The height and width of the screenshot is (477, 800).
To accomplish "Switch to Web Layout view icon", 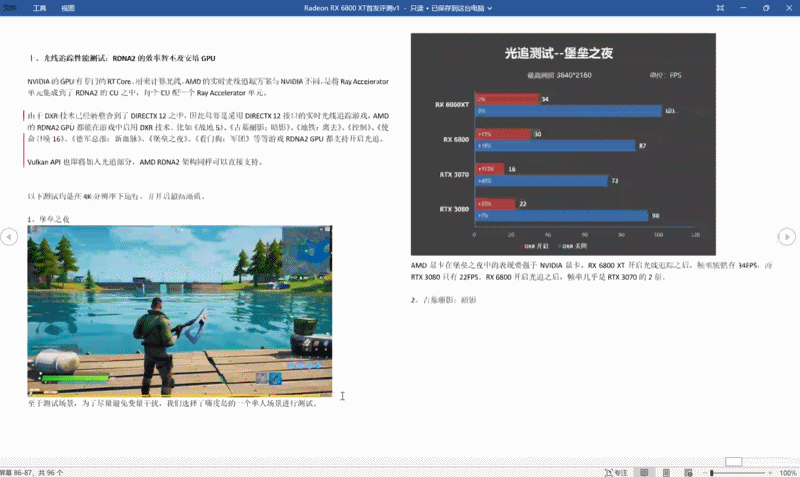I will [688, 472].
